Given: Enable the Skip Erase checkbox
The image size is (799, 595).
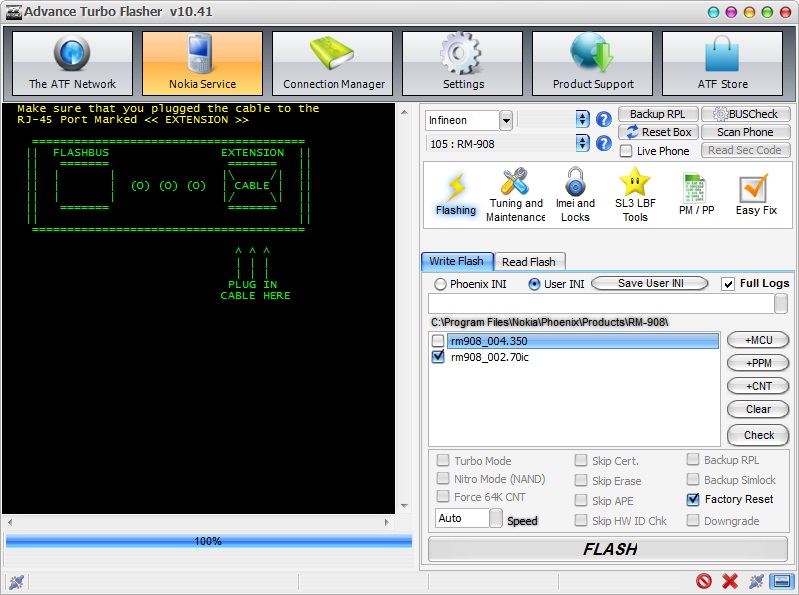Looking at the screenshot, I should (x=580, y=480).
